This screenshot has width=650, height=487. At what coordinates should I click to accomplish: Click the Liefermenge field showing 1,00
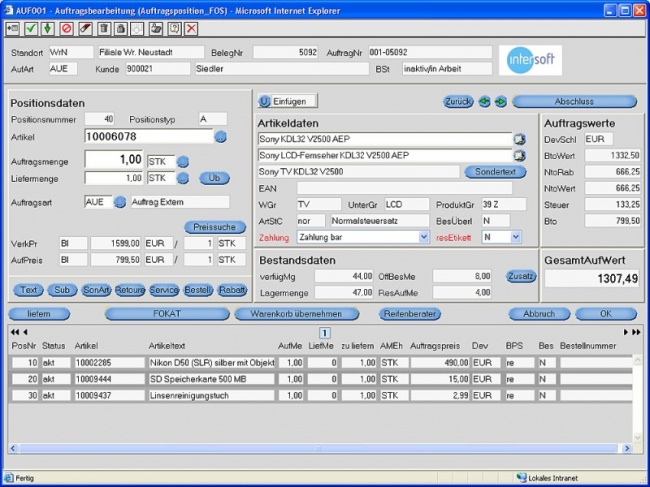click(x=114, y=178)
